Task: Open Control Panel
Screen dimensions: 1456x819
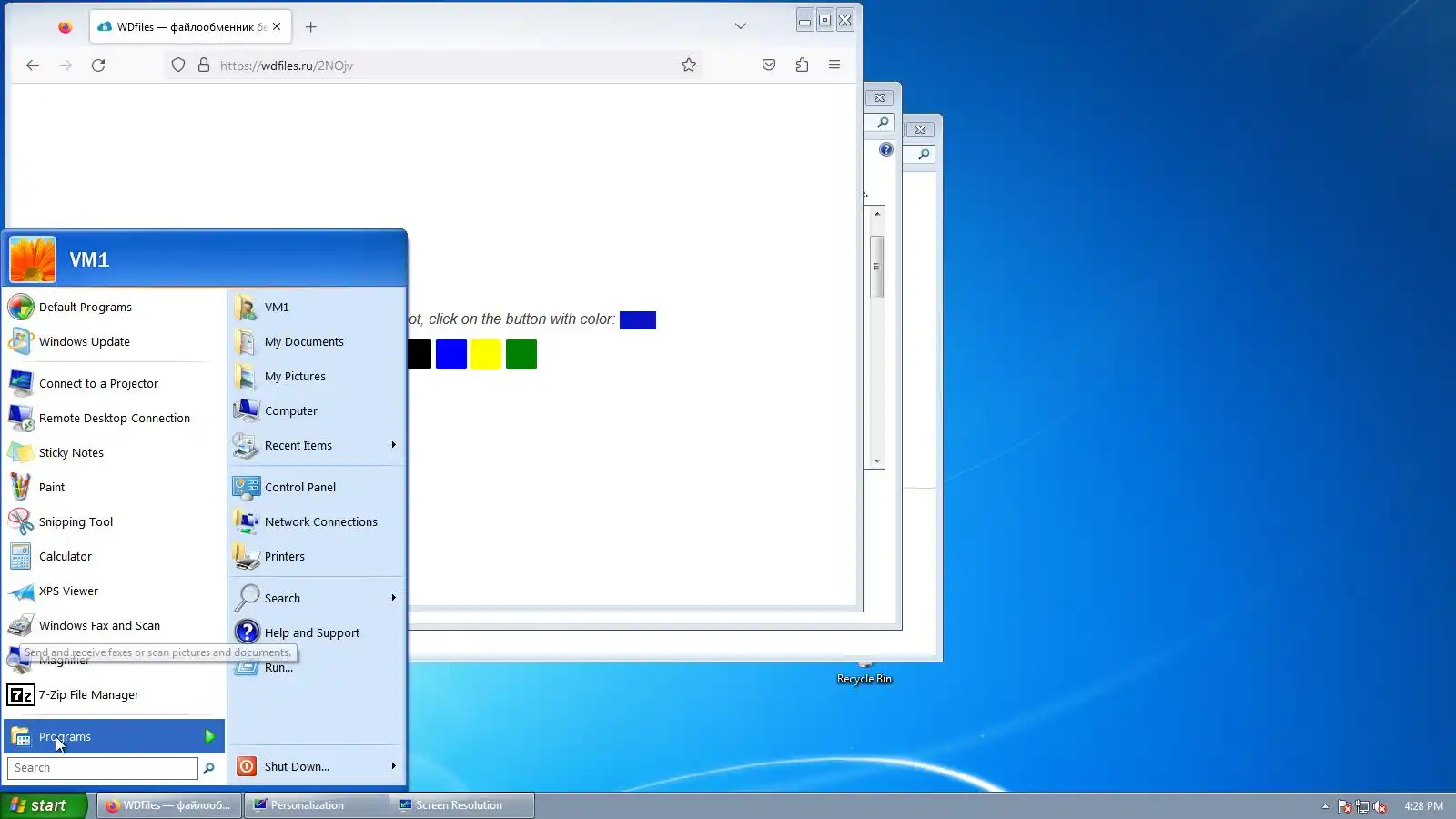Action: (x=316, y=487)
